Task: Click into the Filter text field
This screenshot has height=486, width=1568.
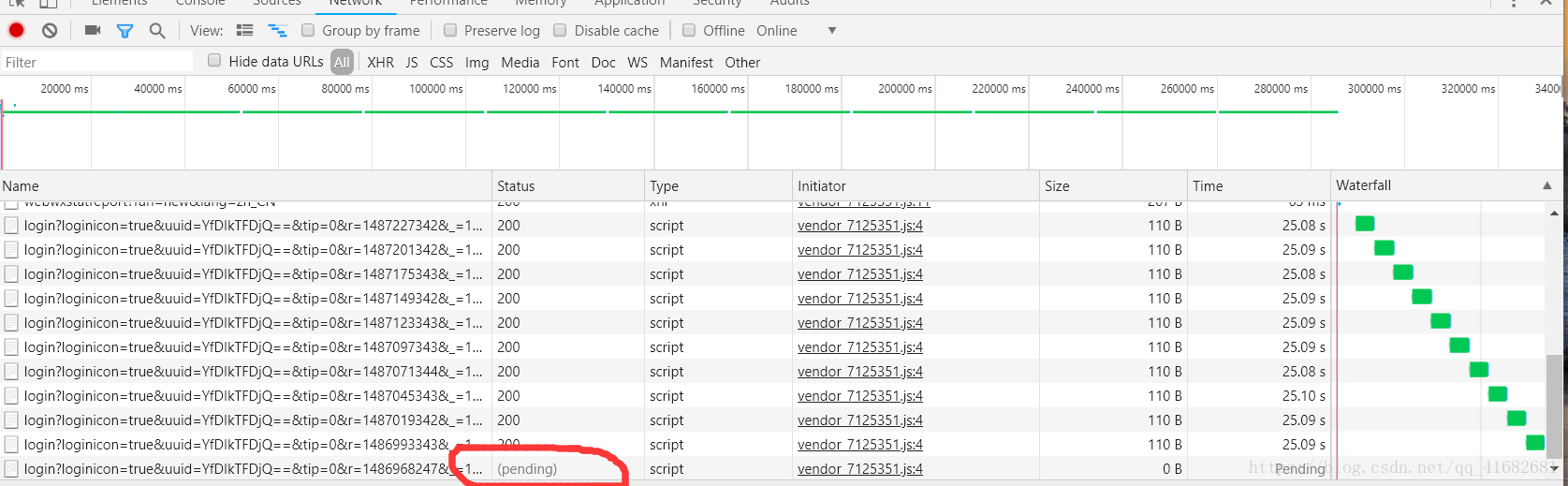Action: pos(97,63)
